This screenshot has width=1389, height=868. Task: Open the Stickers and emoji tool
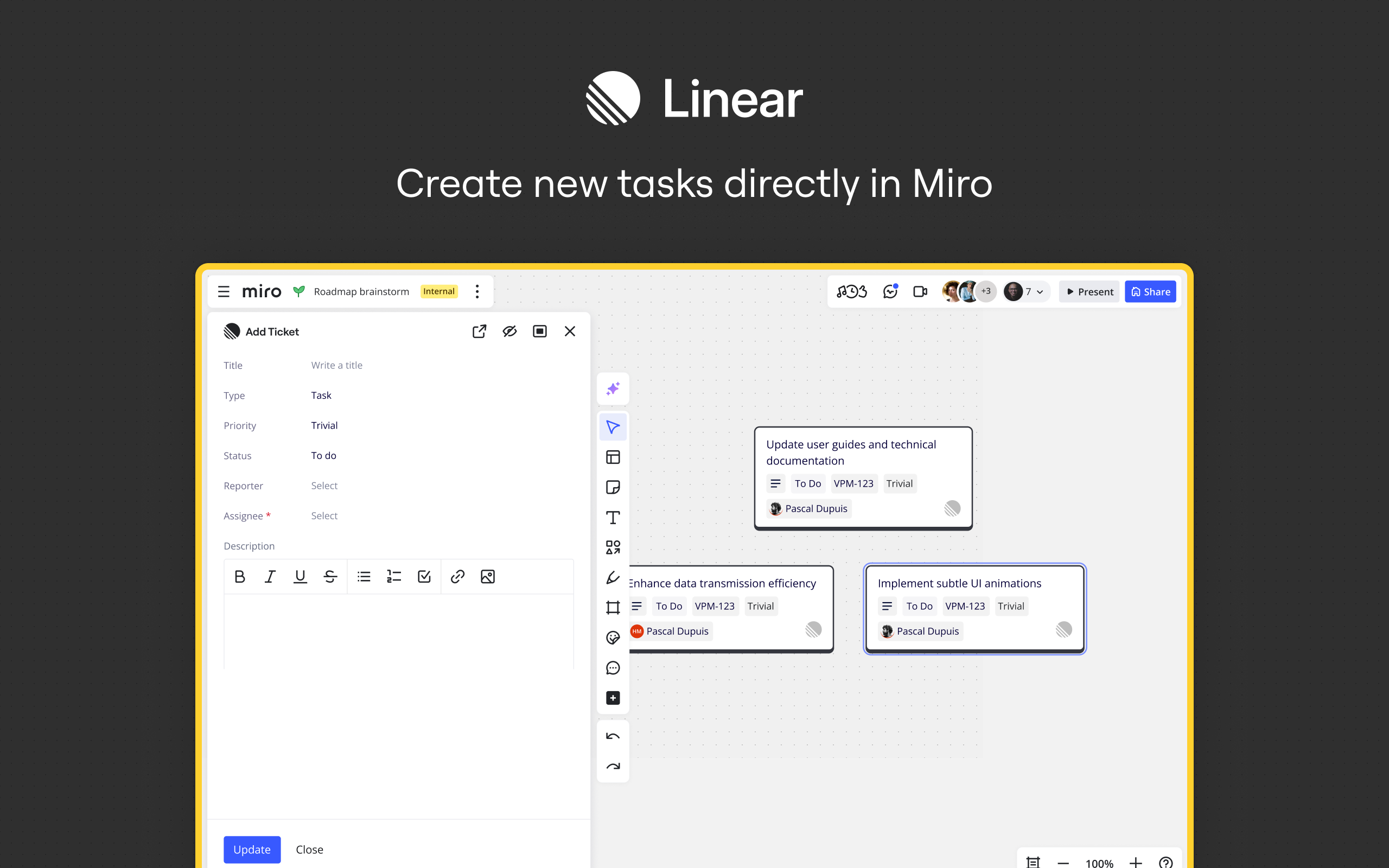coord(613,638)
